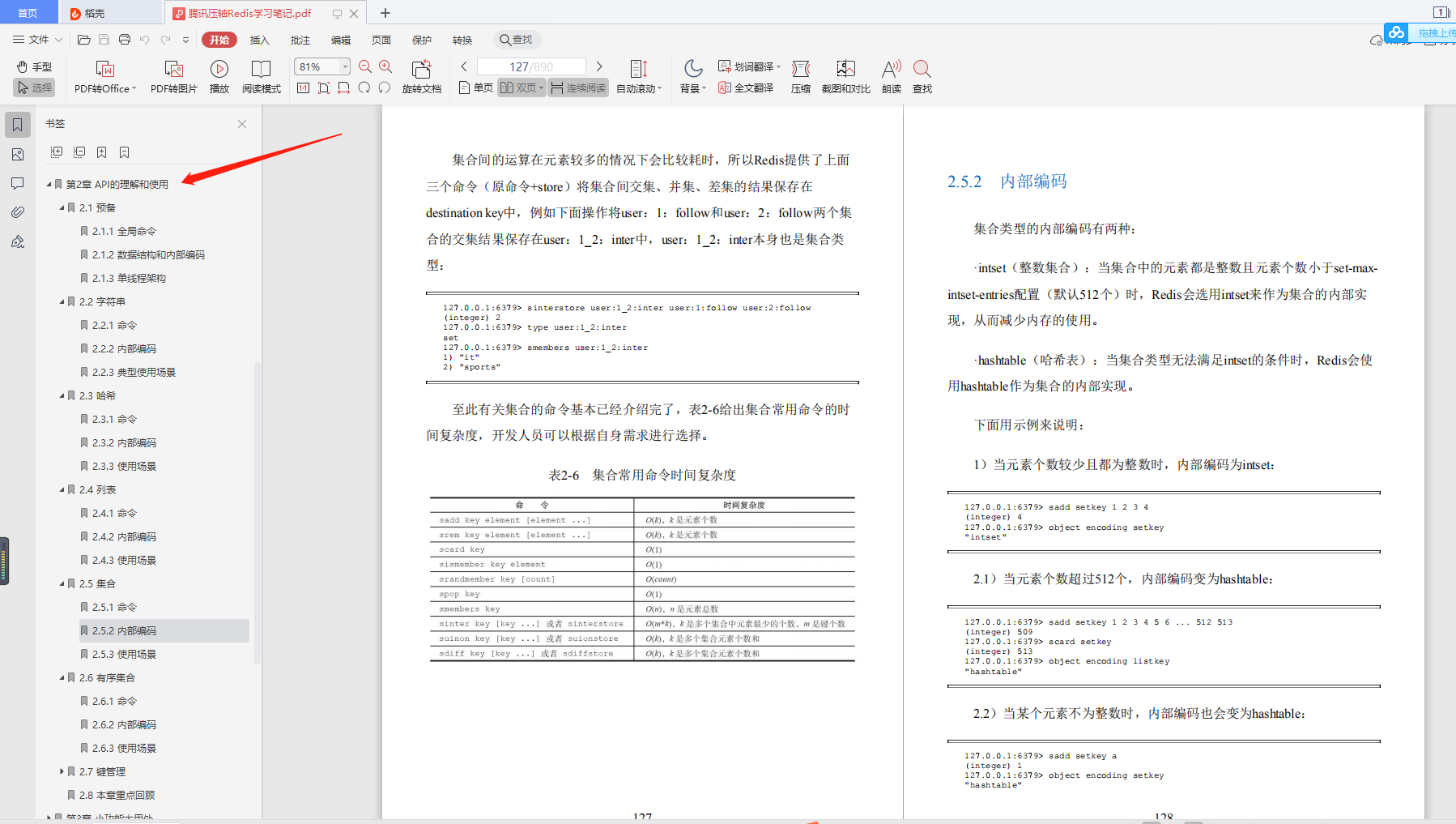The width and height of the screenshot is (1456, 824).
Task: Collapse all bookmarks icon
Action: tap(79, 152)
